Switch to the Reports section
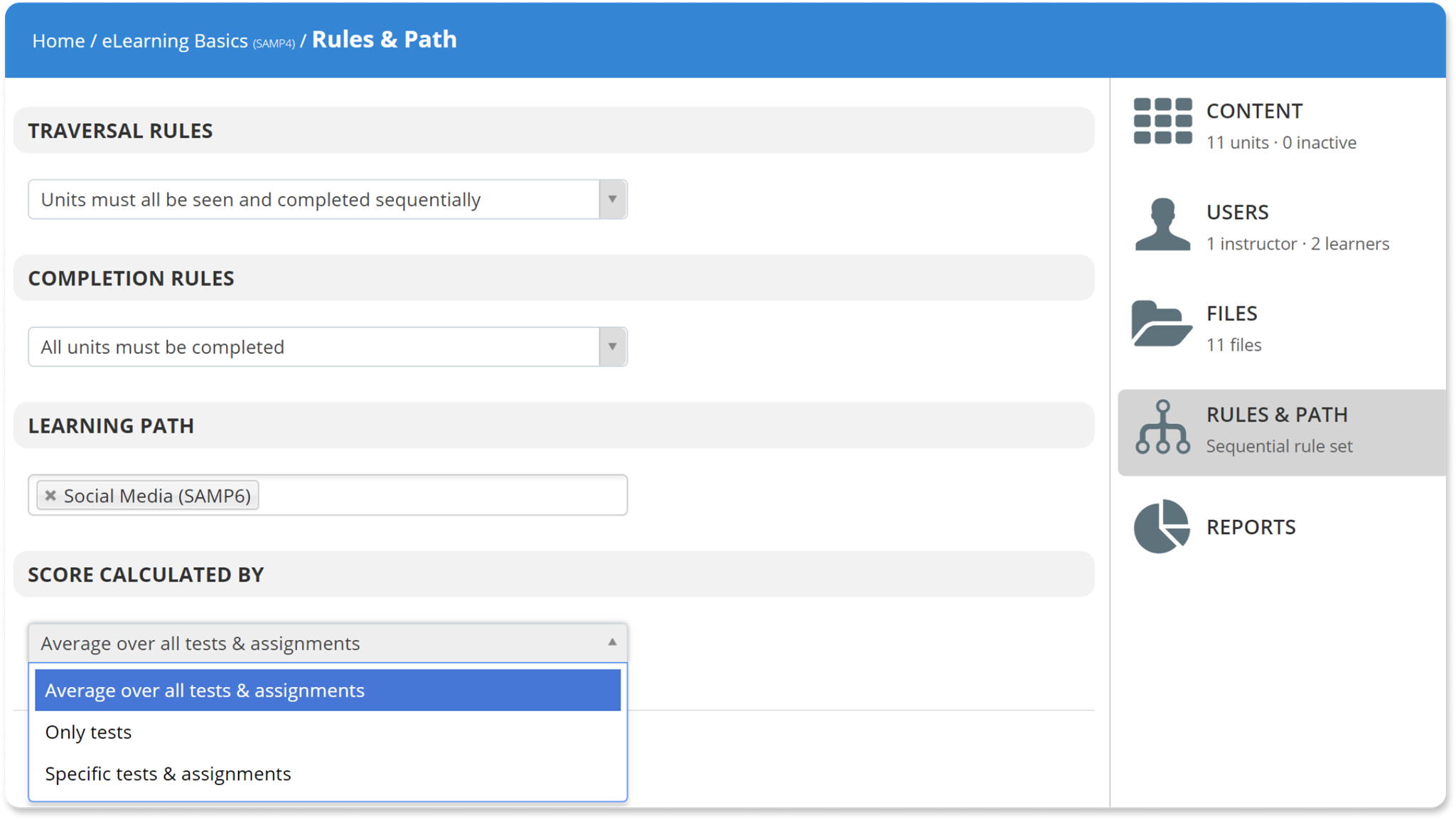The height and width of the screenshot is (820, 1456). coord(1251,527)
